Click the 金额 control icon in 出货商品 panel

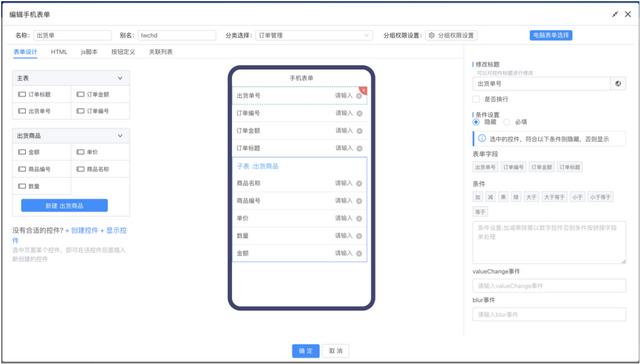pos(22,152)
